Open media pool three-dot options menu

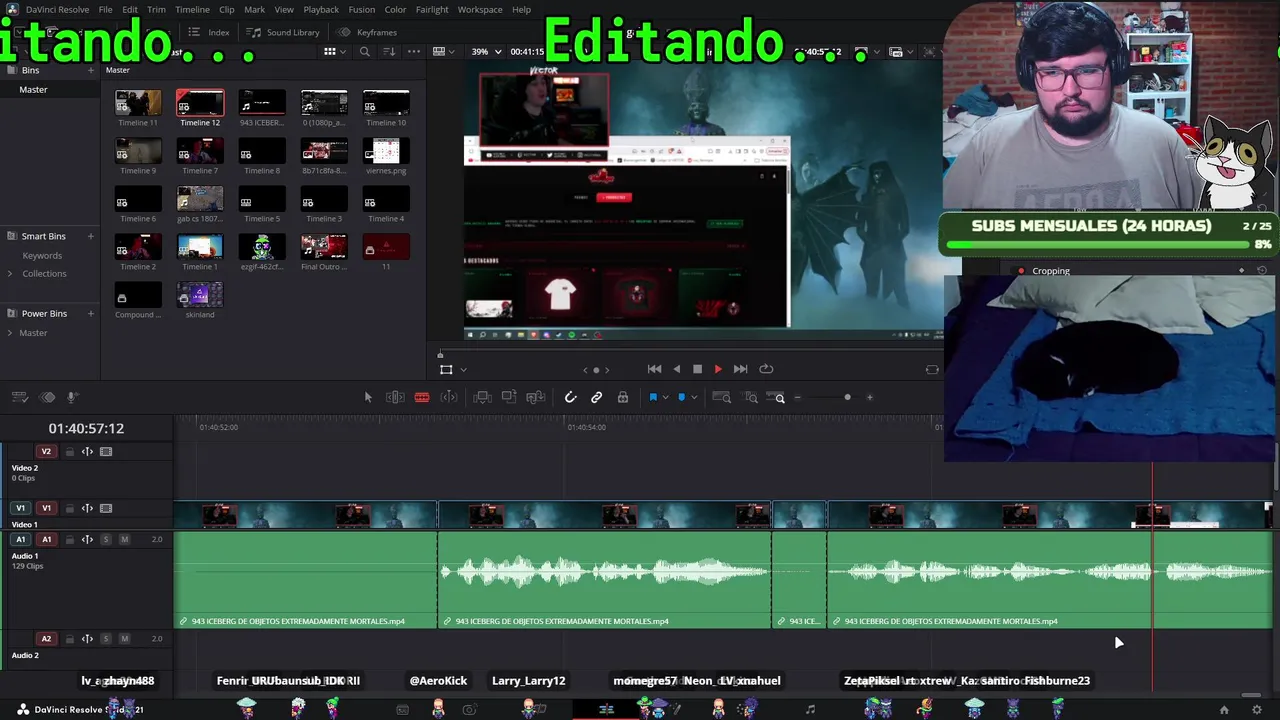point(413,52)
